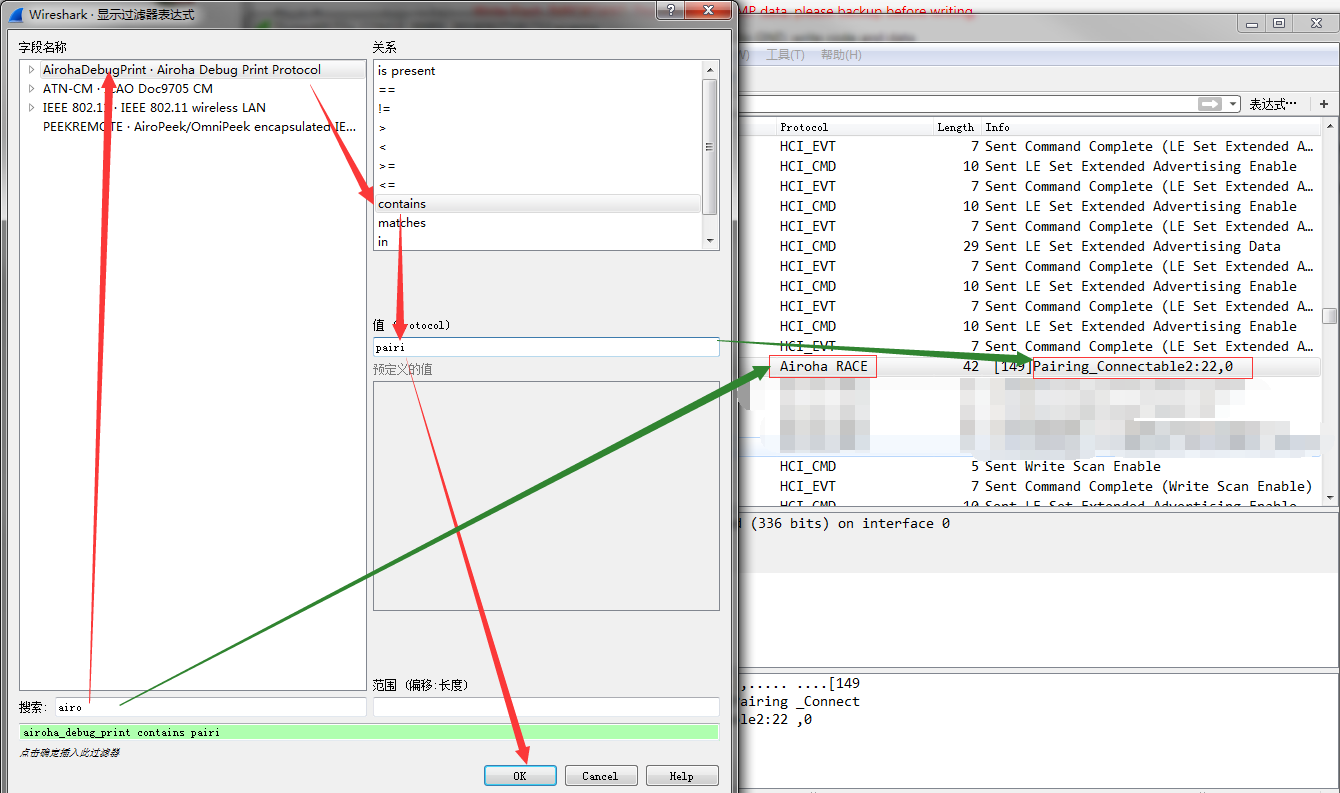Viewport: 1340px width, 793px height.
Task: Expand the IEEE 802.11 wireless LAN node
Action: pos(32,108)
